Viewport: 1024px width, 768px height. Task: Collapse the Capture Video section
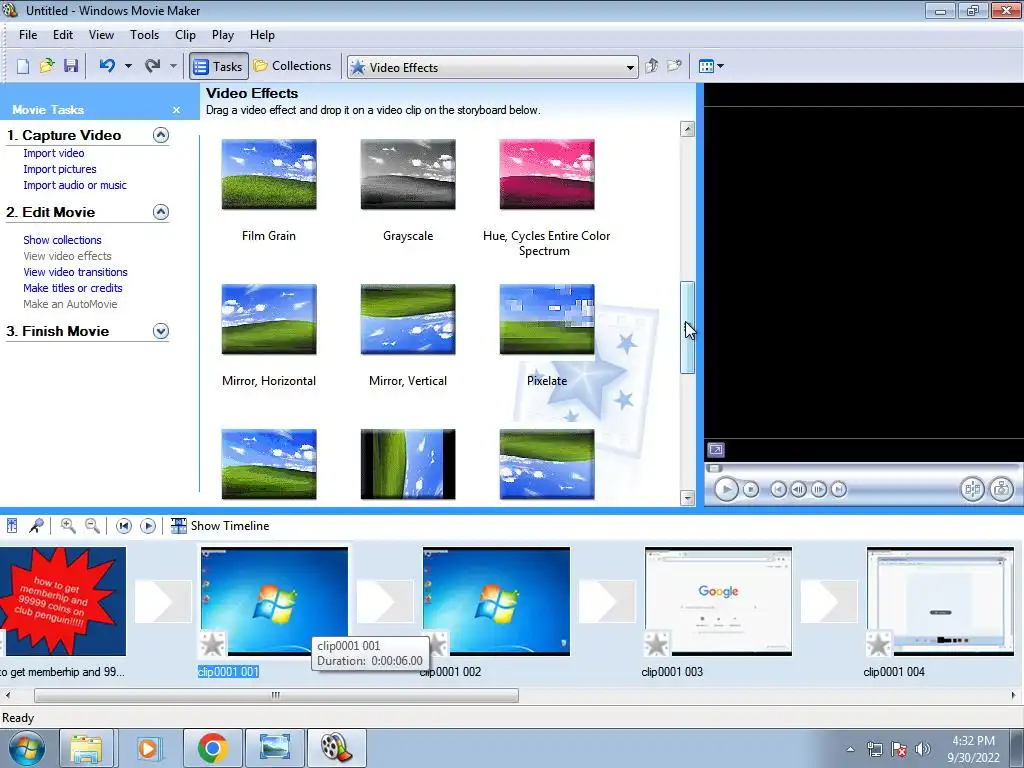161,135
